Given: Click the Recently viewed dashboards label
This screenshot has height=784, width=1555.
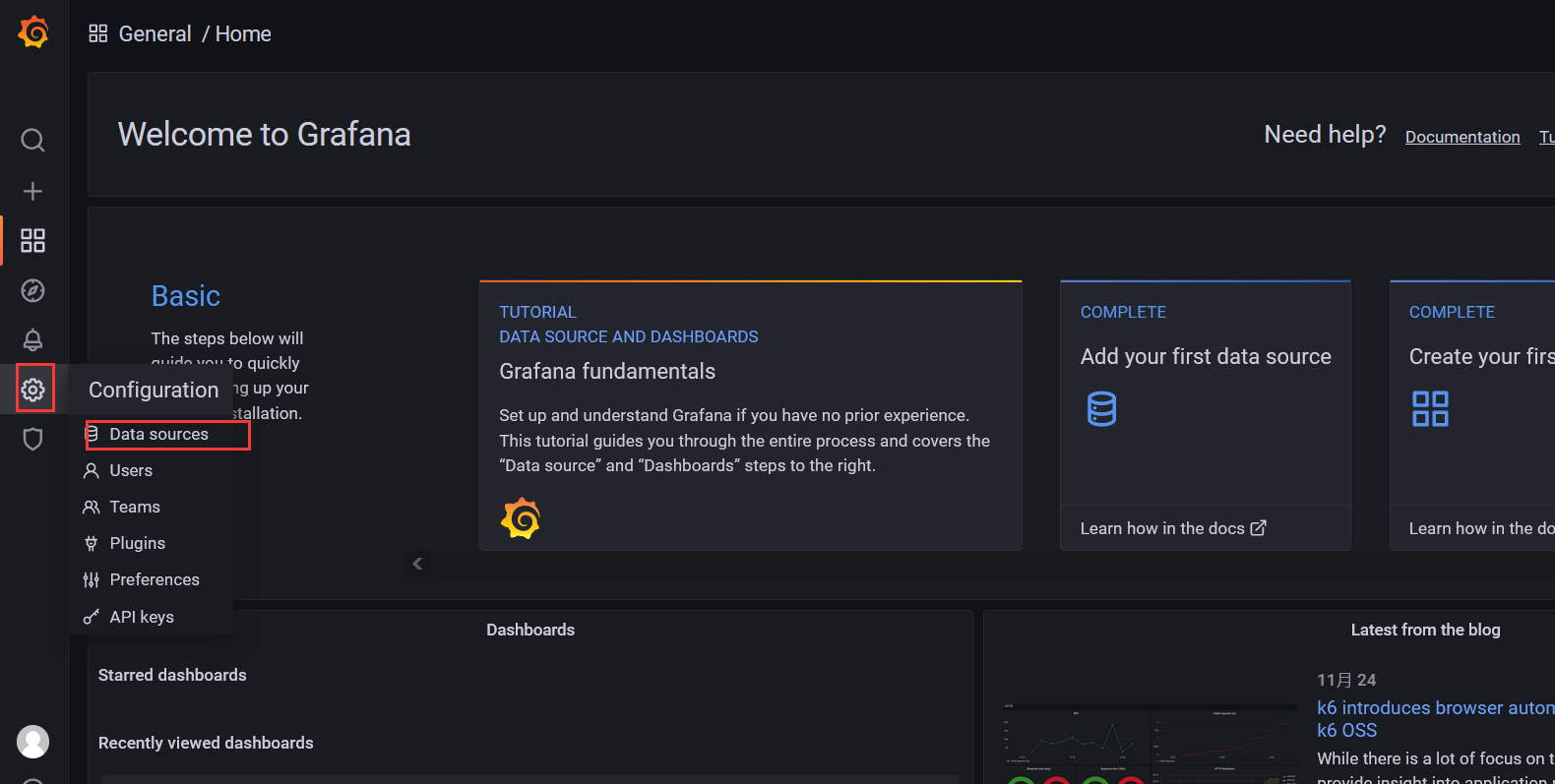Looking at the screenshot, I should click(x=206, y=743).
